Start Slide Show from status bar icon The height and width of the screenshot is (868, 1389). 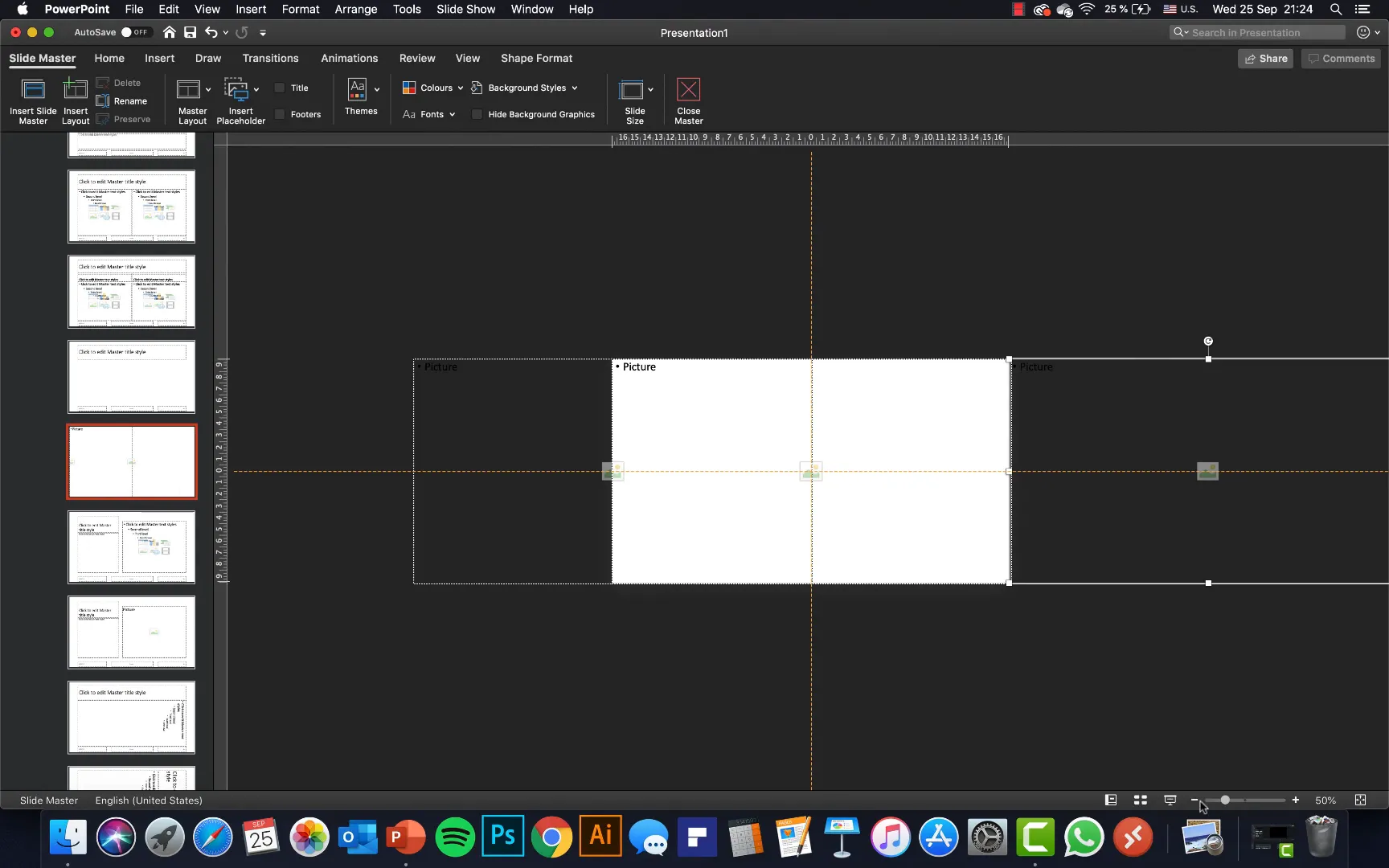[x=1170, y=800]
